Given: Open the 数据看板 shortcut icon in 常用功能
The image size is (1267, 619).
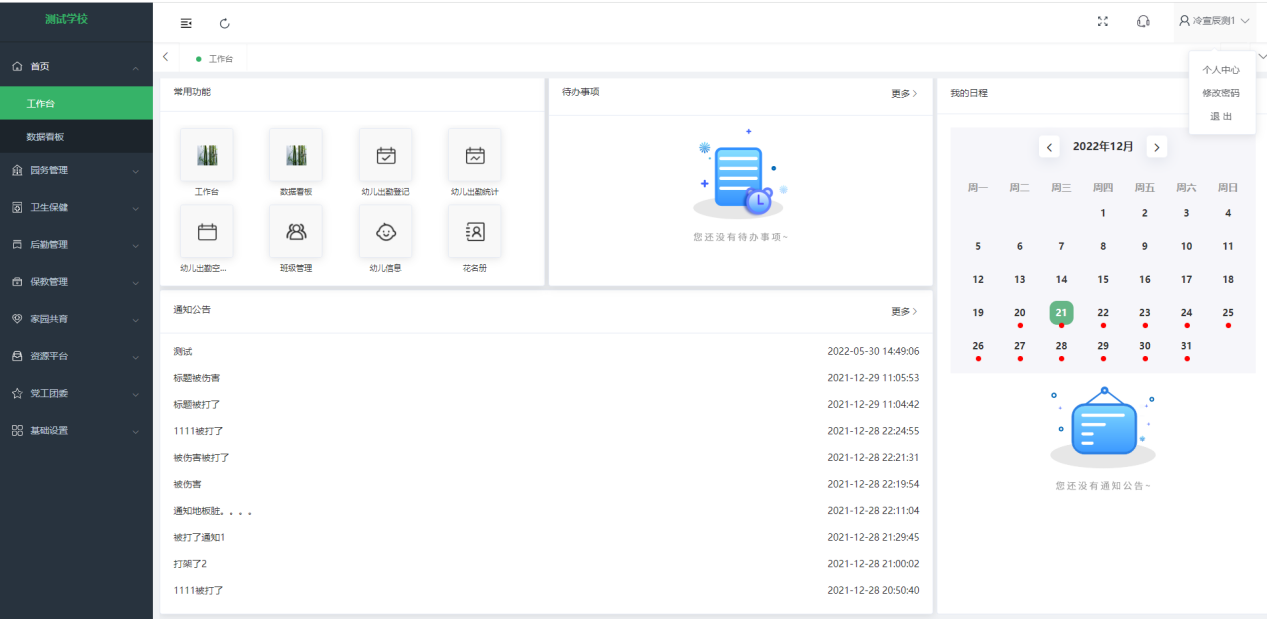Looking at the screenshot, I should [296, 155].
